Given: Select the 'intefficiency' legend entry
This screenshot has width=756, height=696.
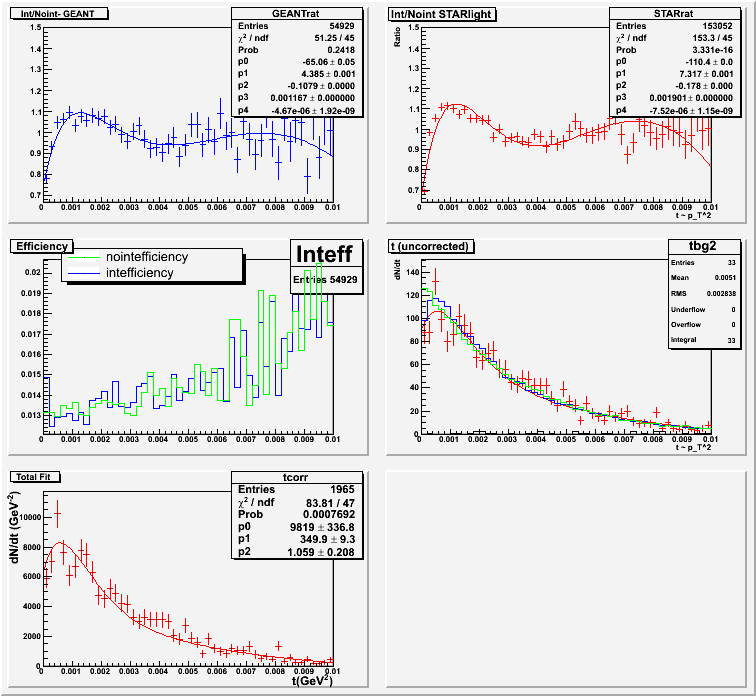Looking at the screenshot, I should click(x=139, y=272).
